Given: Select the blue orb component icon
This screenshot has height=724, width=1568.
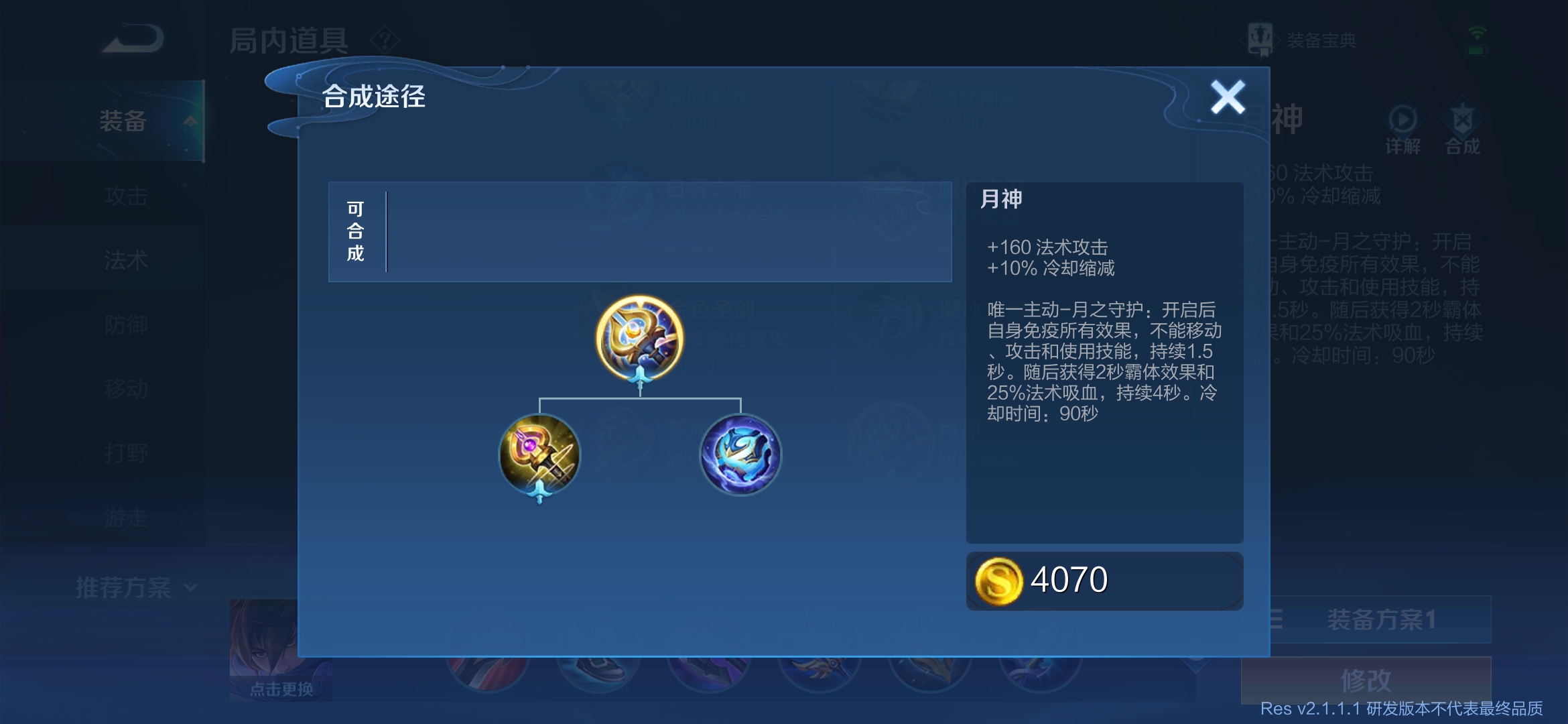Looking at the screenshot, I should [740, 455].
